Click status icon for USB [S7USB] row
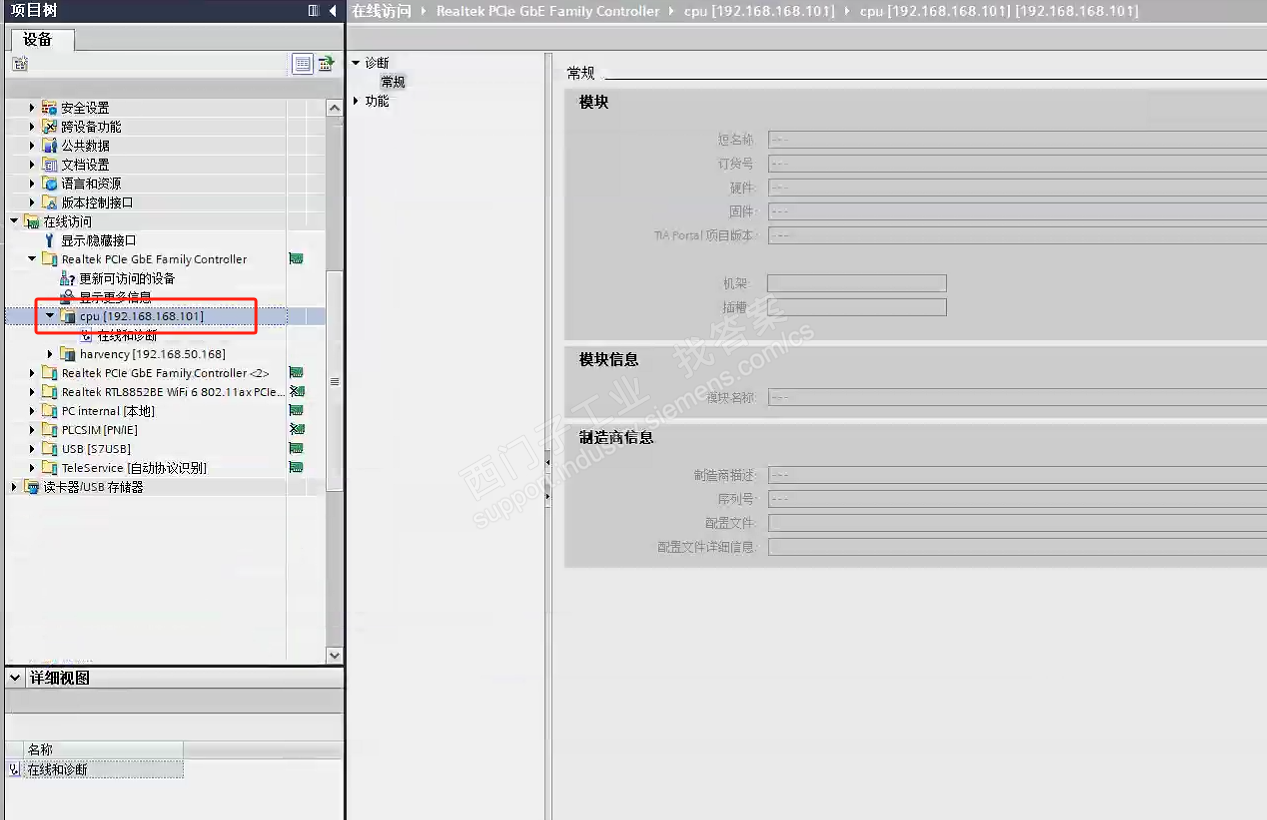This screenshot has height=820, width=1267. pos(296,449)
